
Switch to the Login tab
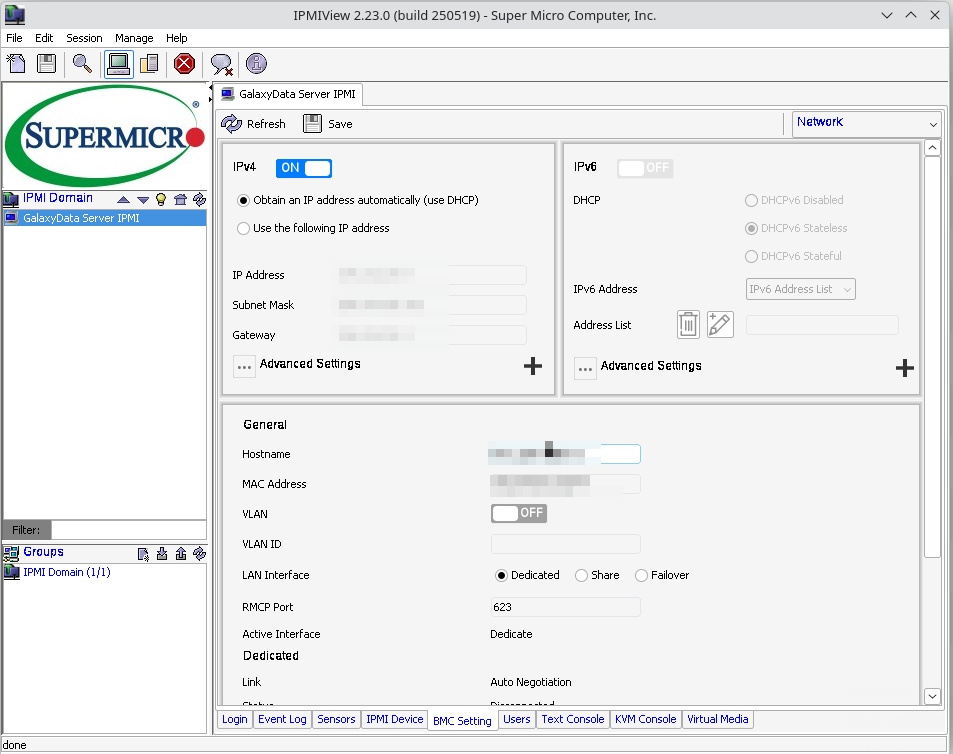tap(235, 719)
